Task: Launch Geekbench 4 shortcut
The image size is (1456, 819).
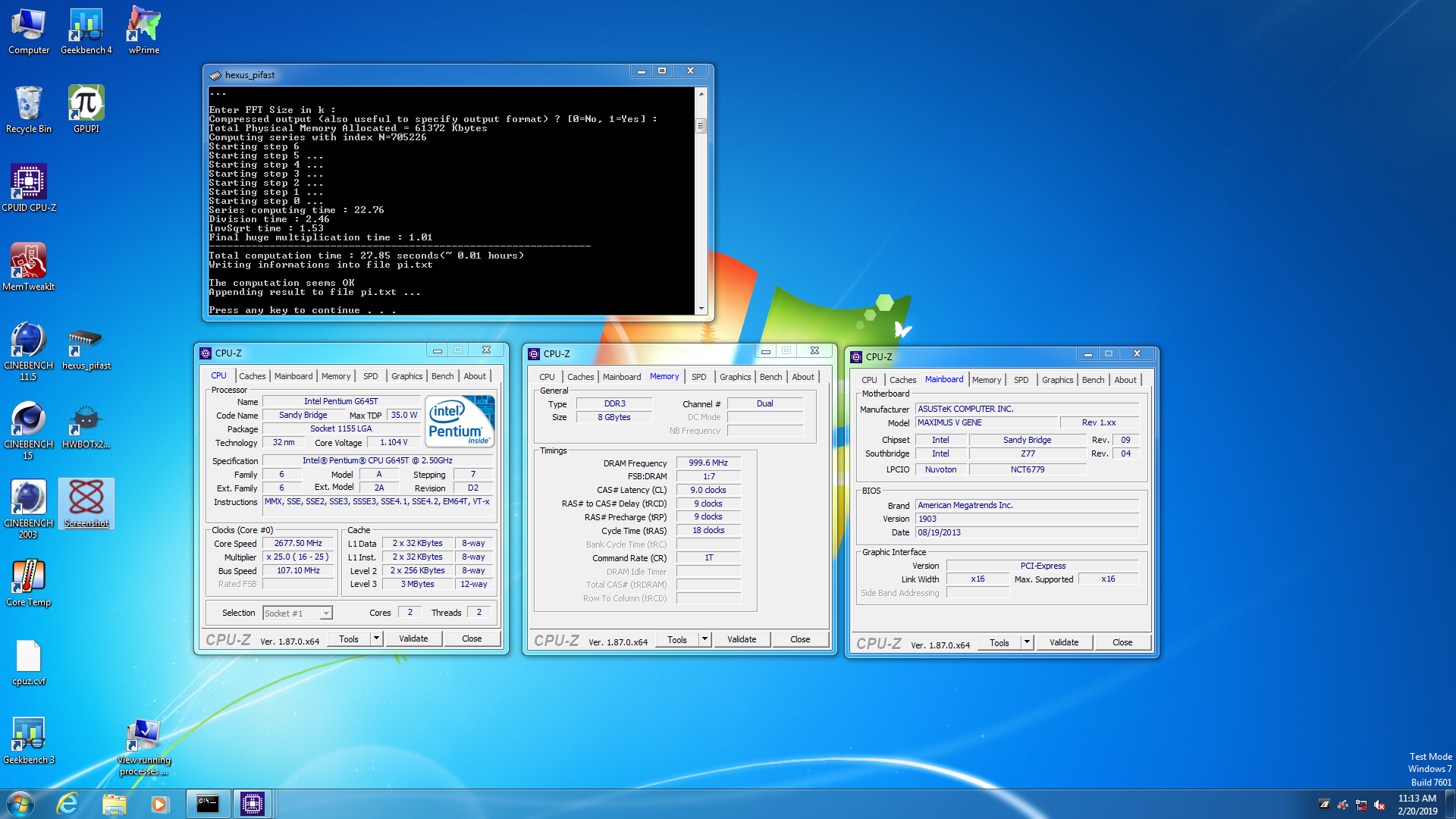Action: [x=86, y=32]
